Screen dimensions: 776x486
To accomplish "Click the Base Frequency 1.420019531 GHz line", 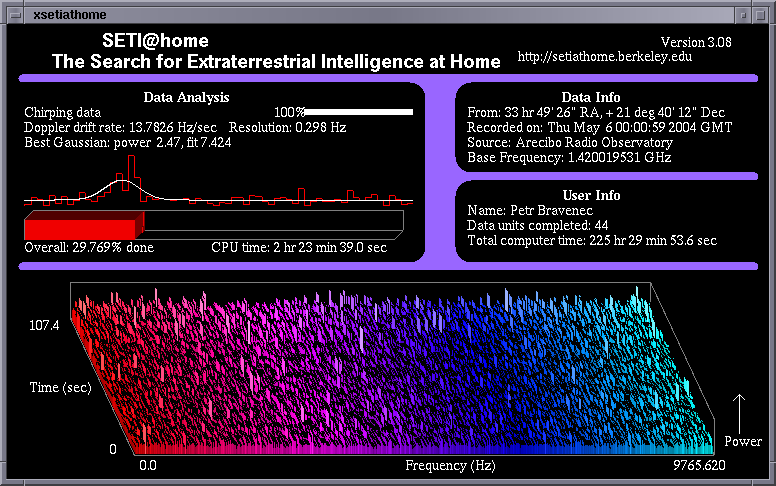I will (x=569, y=157).
